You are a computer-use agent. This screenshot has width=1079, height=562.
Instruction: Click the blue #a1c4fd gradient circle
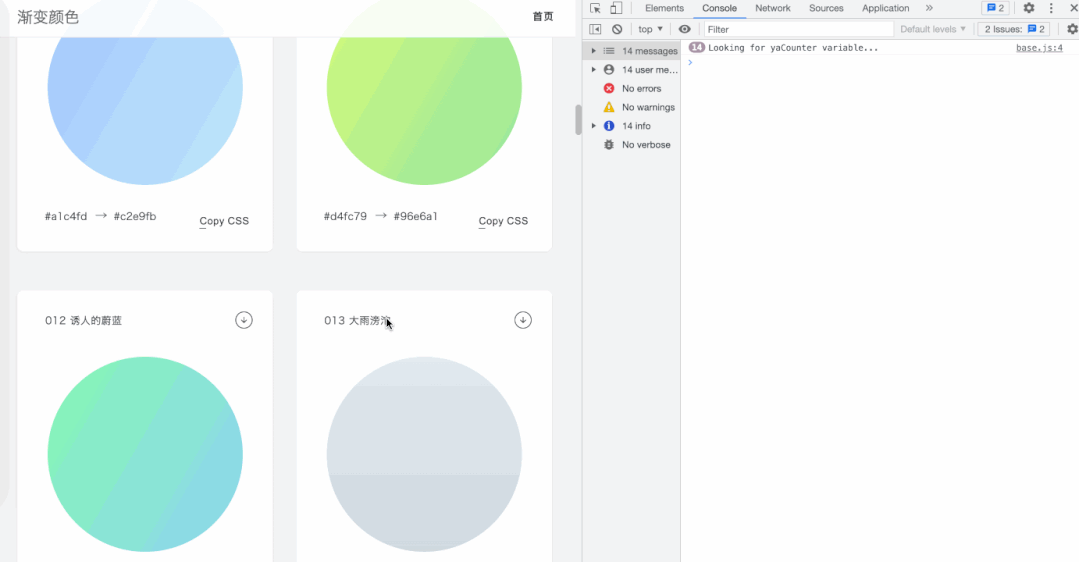tap(145, 87)
